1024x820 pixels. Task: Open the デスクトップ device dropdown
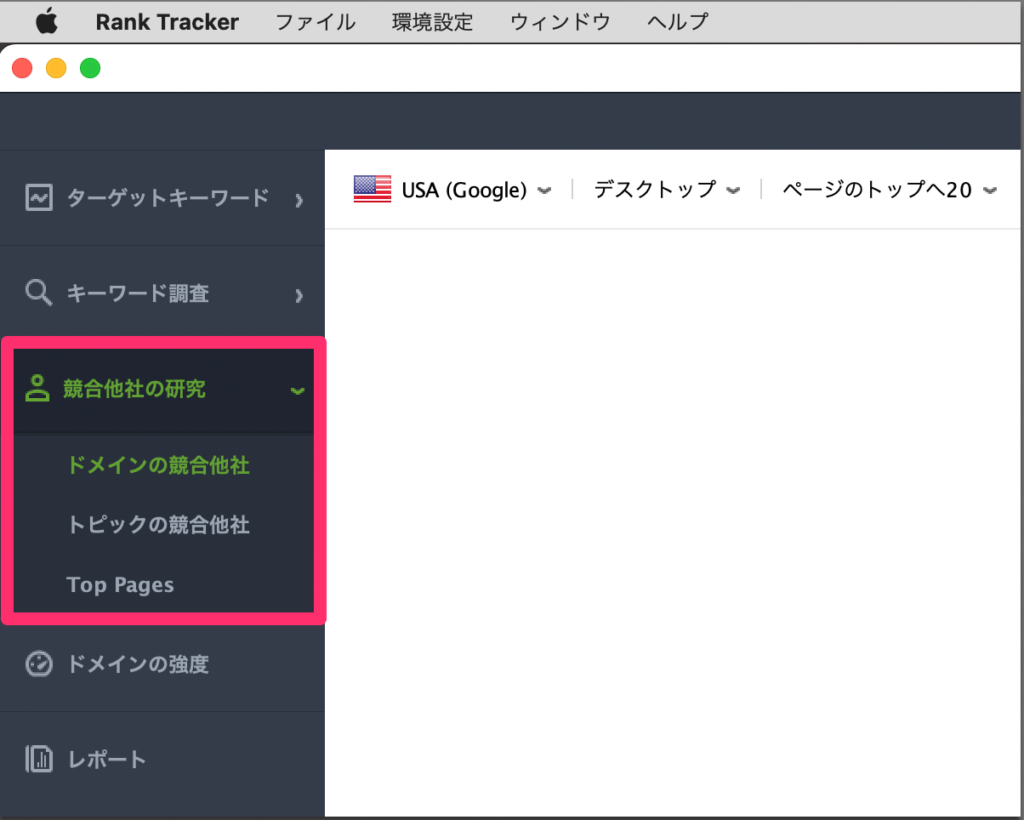click(667, 190)
